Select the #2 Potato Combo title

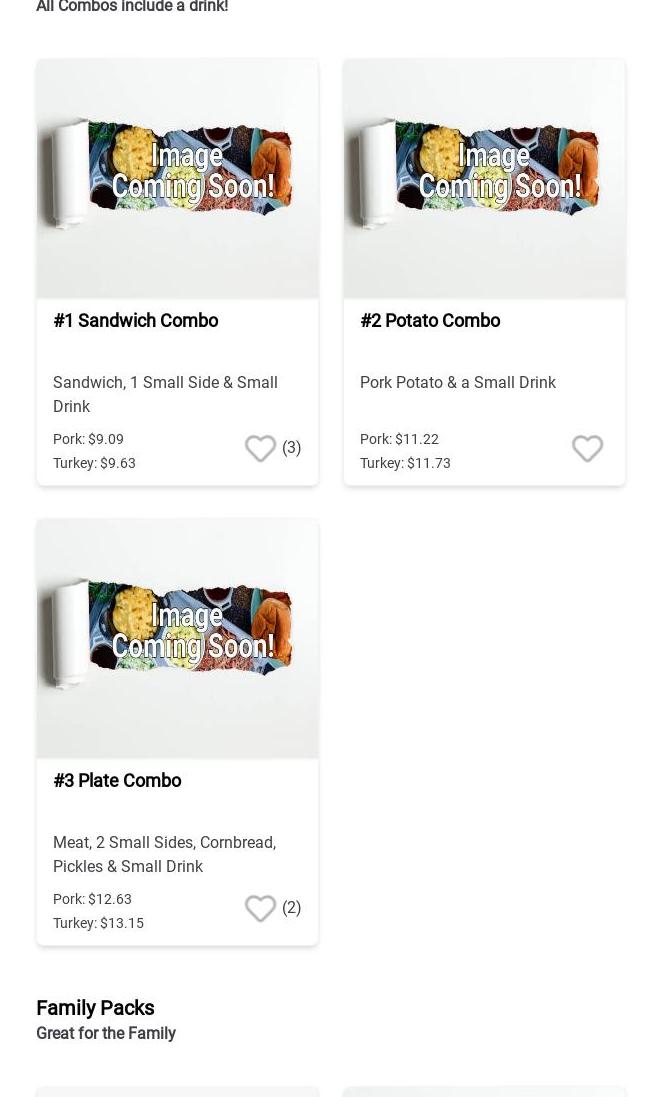(x=430, y=320)
